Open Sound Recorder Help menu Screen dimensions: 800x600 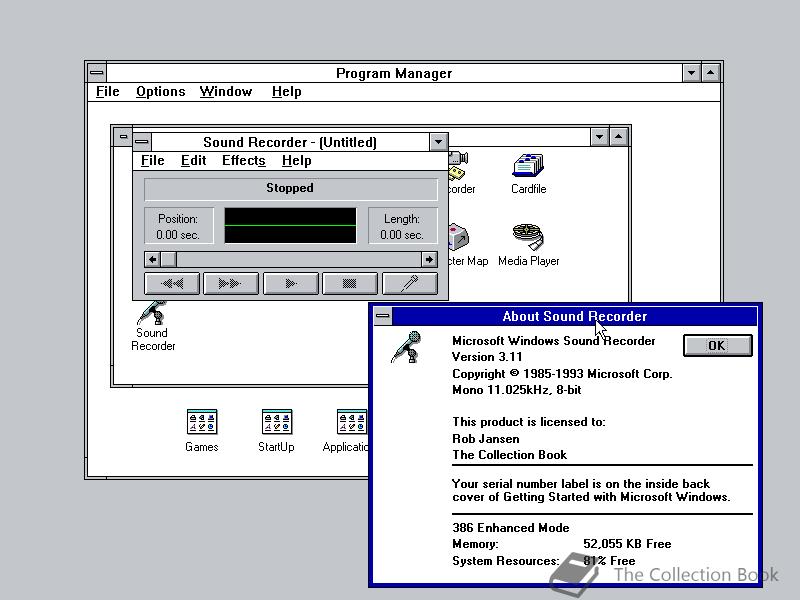click(x=296, y=160)
